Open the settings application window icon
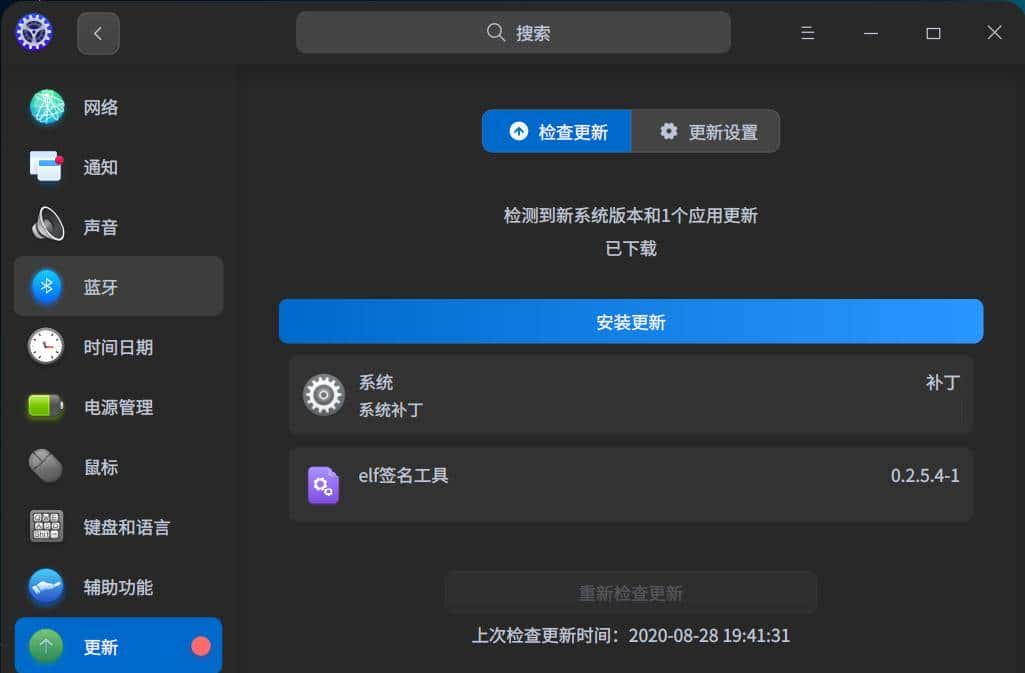Image resolution: width=1025 pixels, height=673 pixels. point(33,31)
